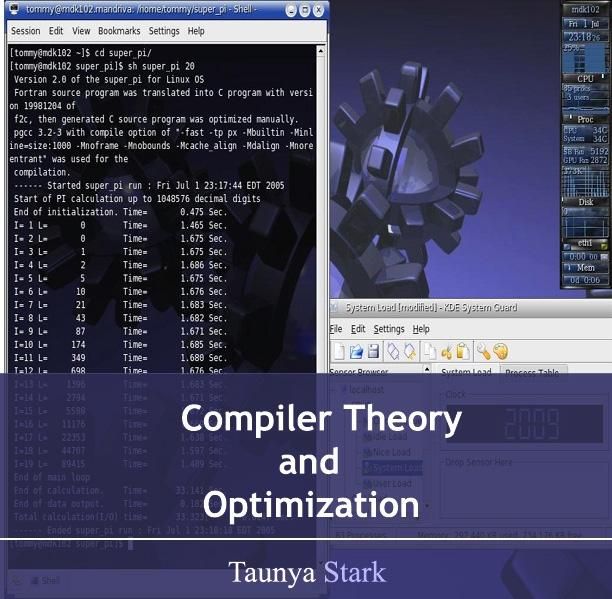Open the View menu in the terminal
The height and width of the screenshot is (599, 612).
(81, 31)
